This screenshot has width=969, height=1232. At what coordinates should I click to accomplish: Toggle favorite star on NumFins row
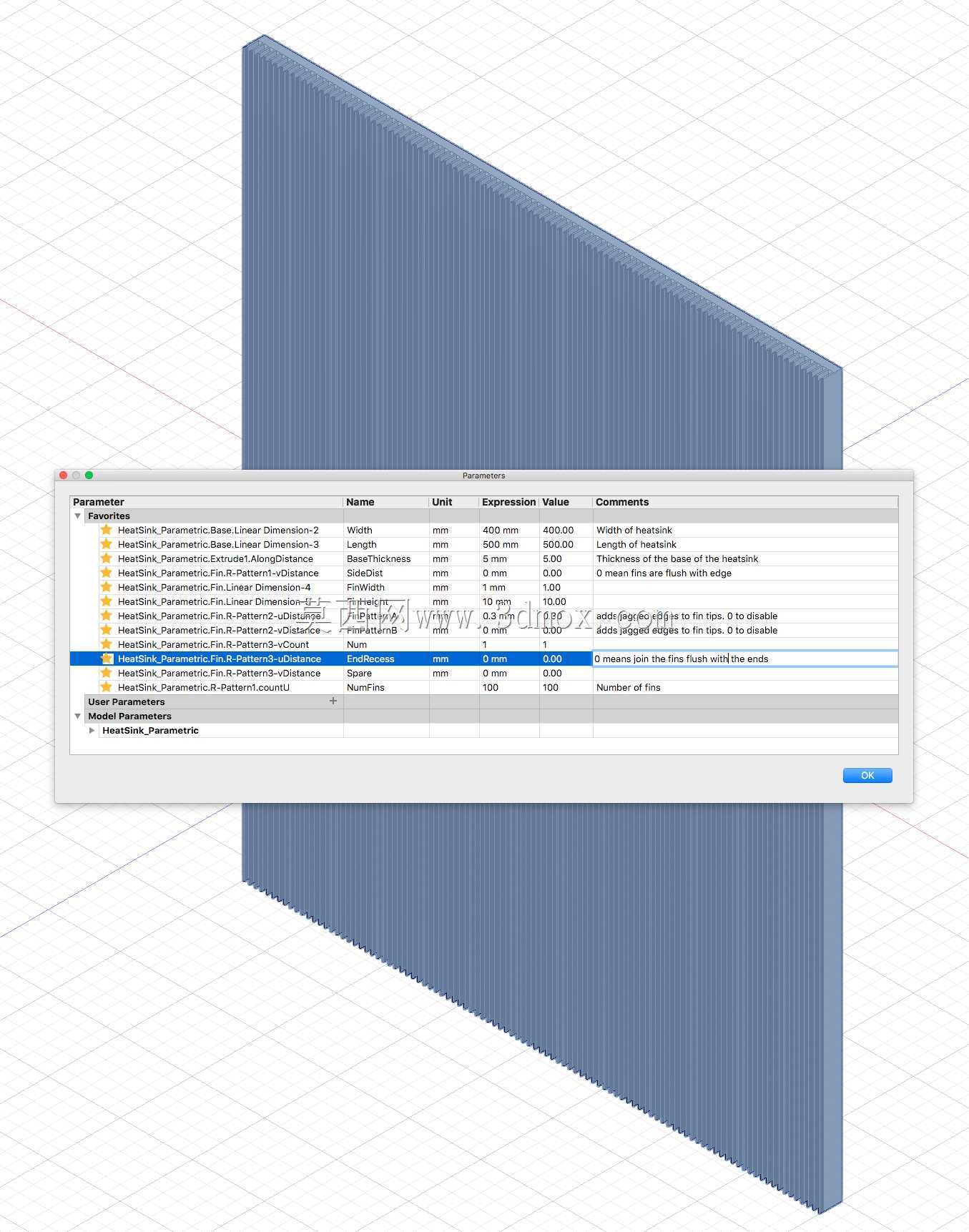coord(107,687)
